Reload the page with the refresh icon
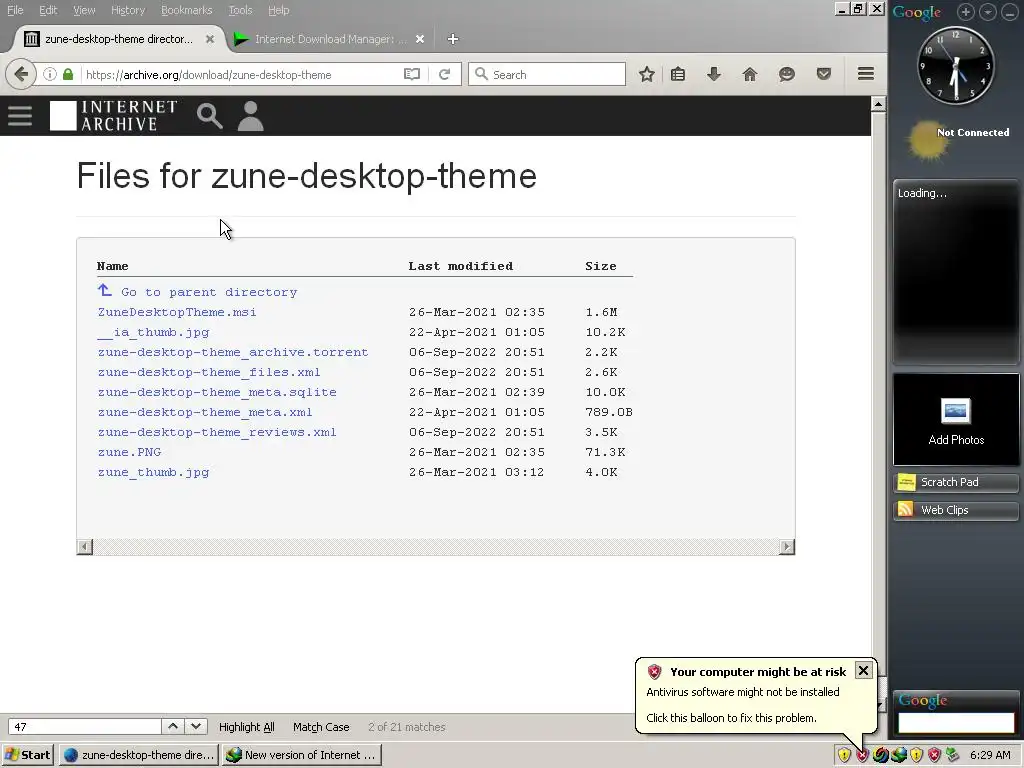 (x=445, y=74)
